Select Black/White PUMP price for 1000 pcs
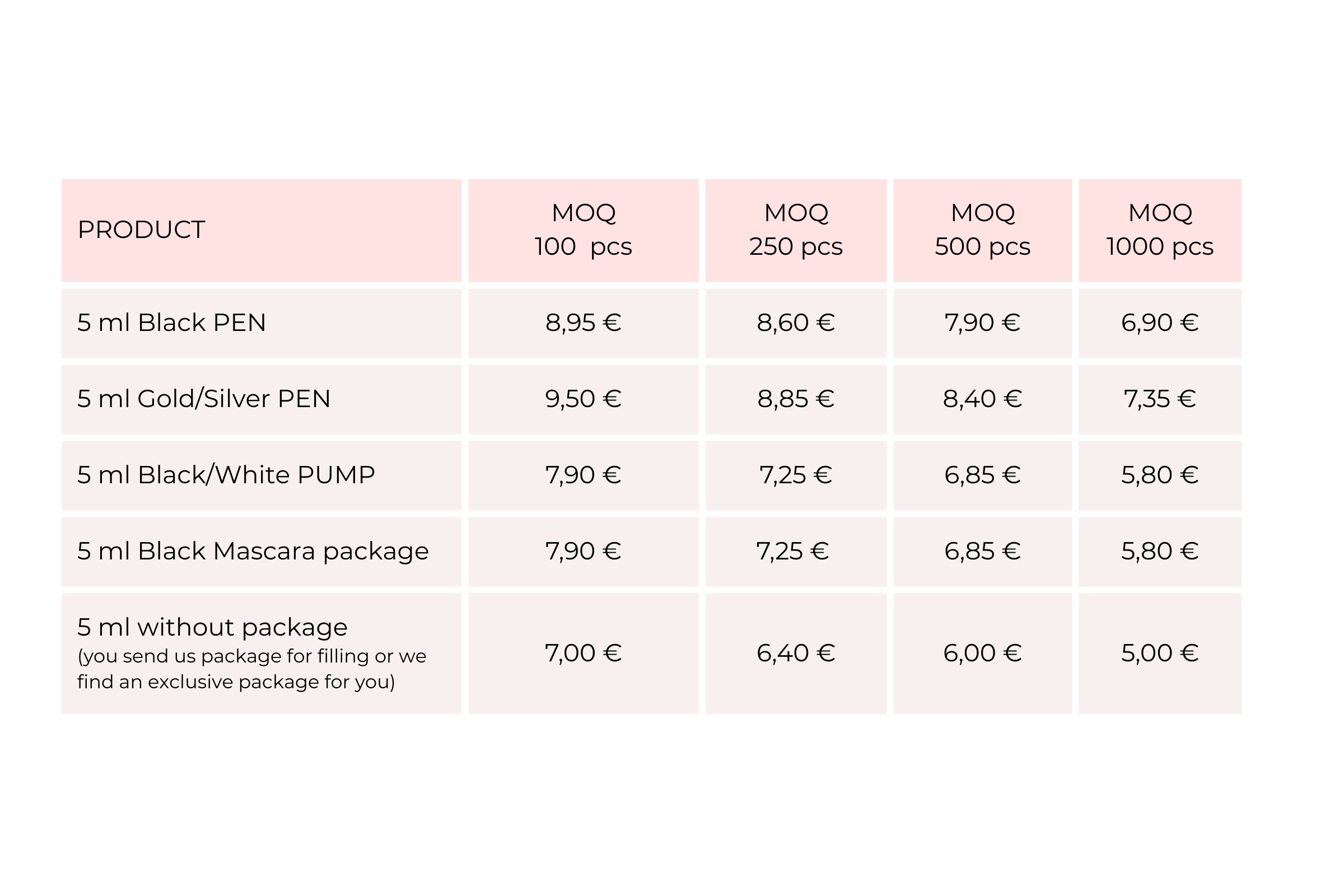Viewport: 1344px width, 896px height. click(x=1159, y=475)
